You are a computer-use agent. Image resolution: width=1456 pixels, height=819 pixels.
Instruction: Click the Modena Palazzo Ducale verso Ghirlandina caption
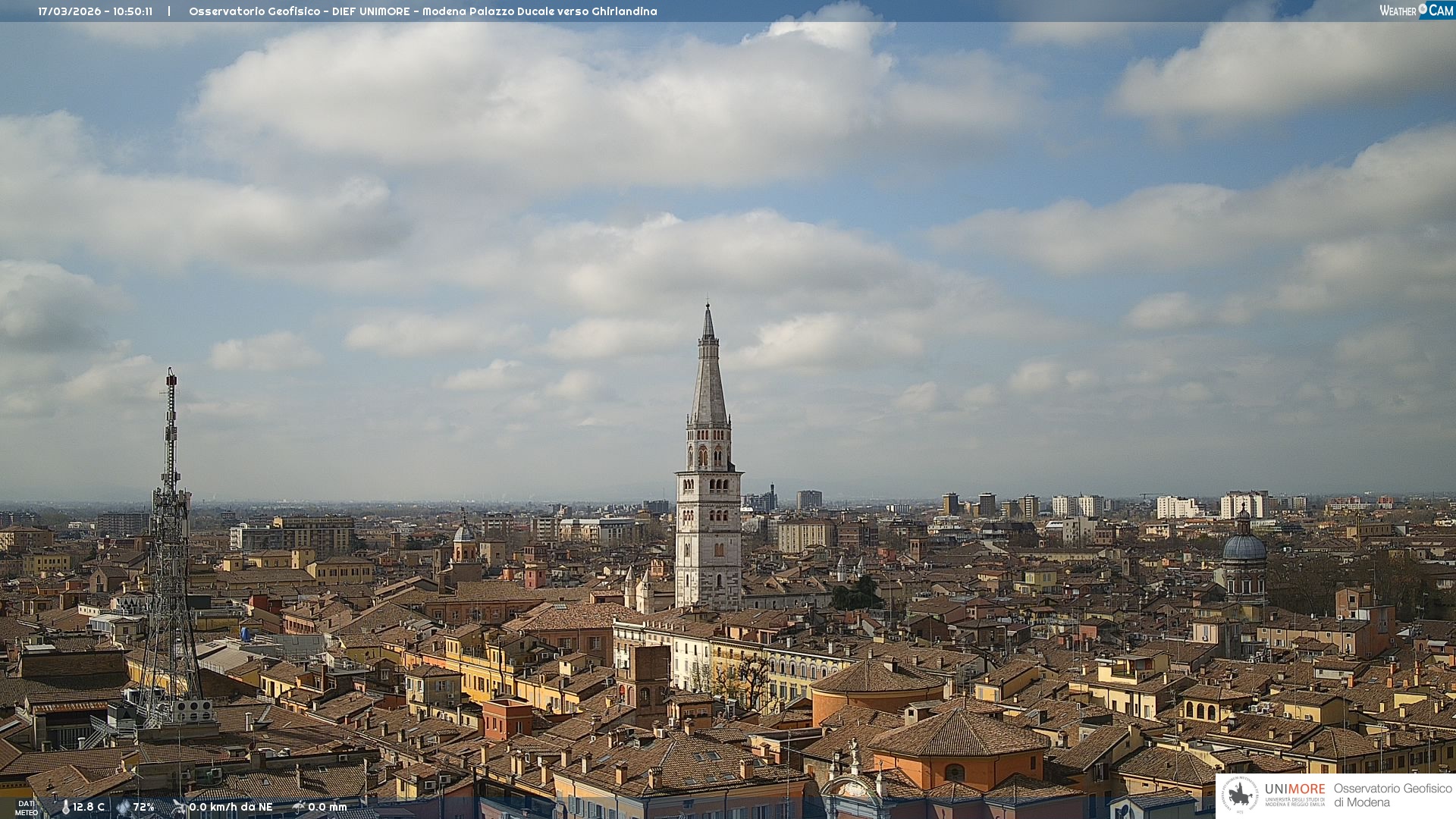click(x=539, y=11)
